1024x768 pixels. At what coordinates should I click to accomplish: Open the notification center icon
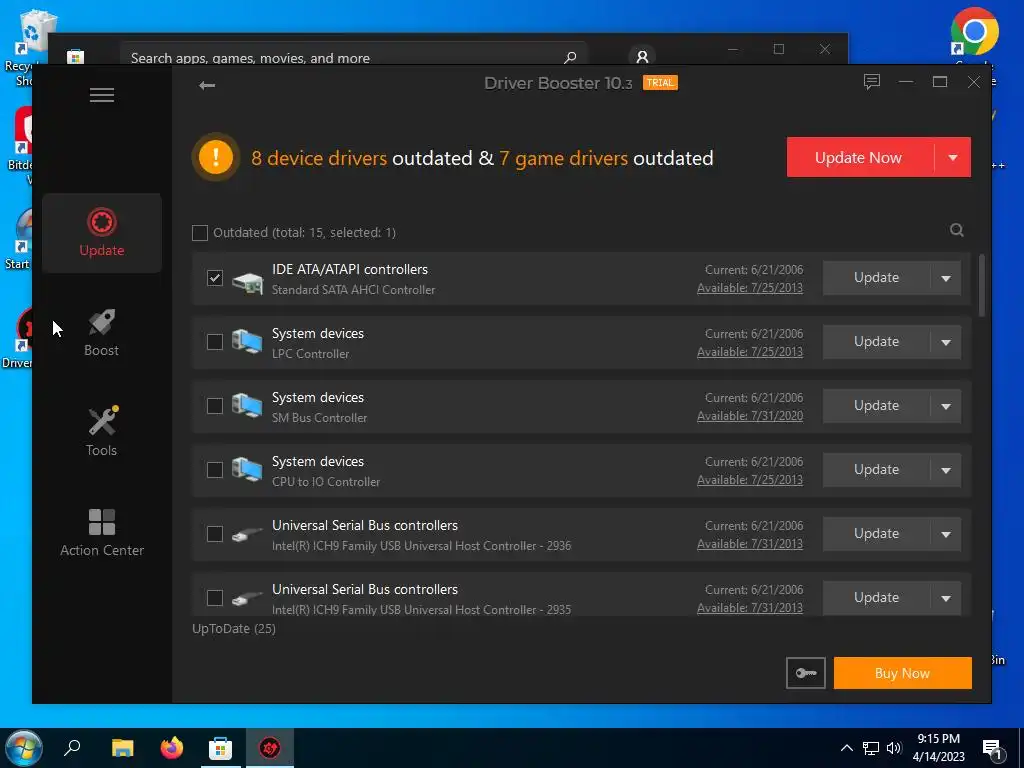point(991,749)
